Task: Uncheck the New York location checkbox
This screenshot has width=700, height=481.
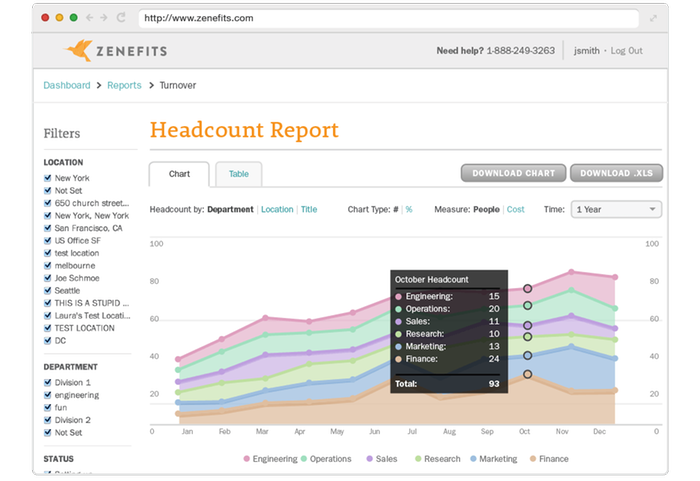Action: (x=48, y=179)
